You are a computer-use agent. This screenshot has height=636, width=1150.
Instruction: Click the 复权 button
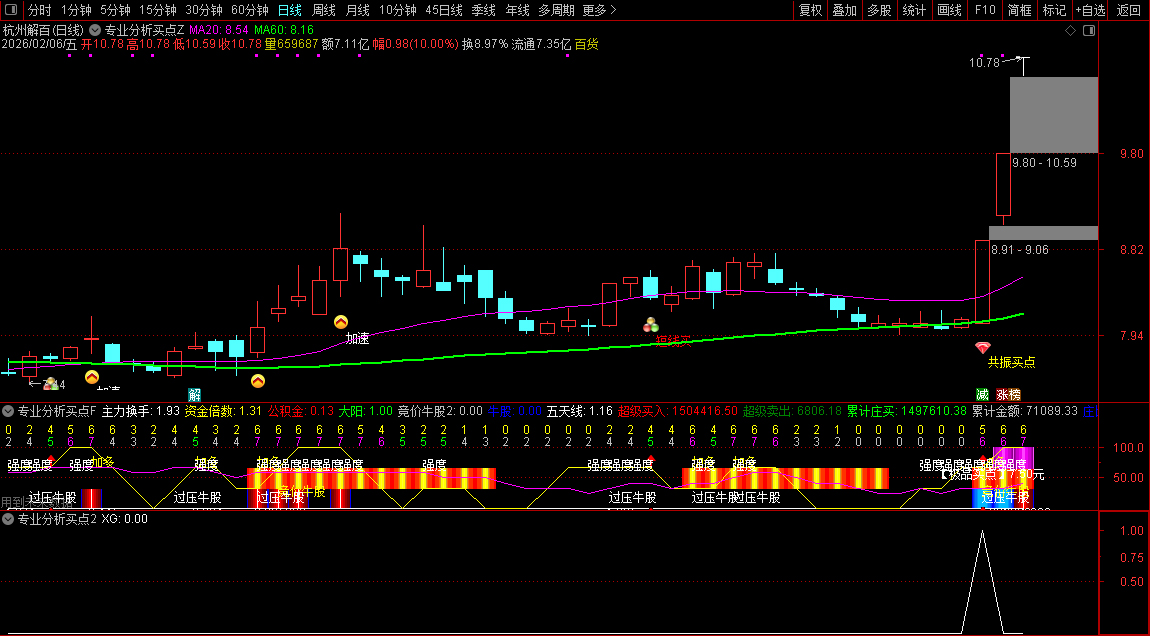click(810, 10)
